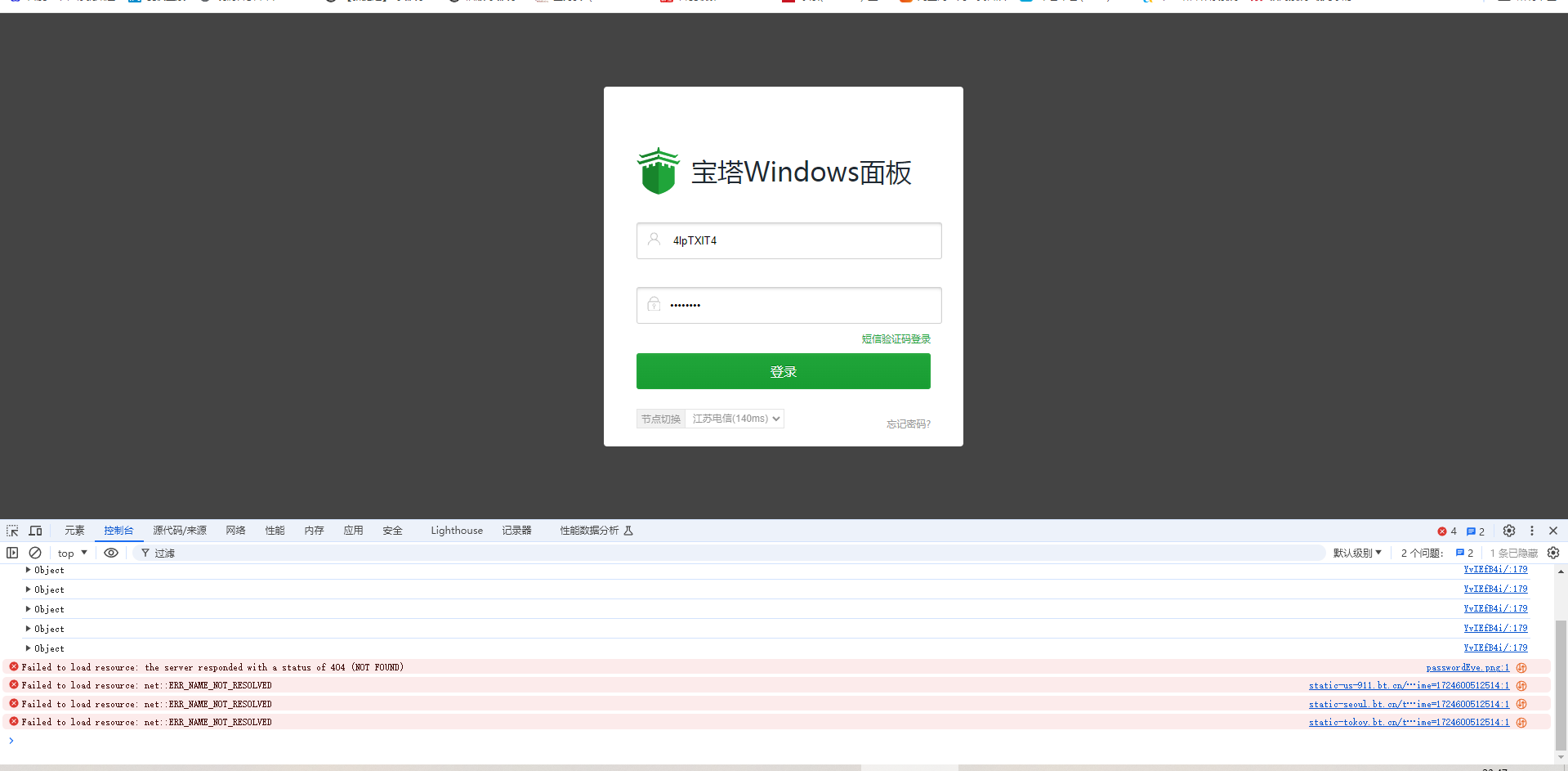Click the user icon in username field

pos(654,240)
